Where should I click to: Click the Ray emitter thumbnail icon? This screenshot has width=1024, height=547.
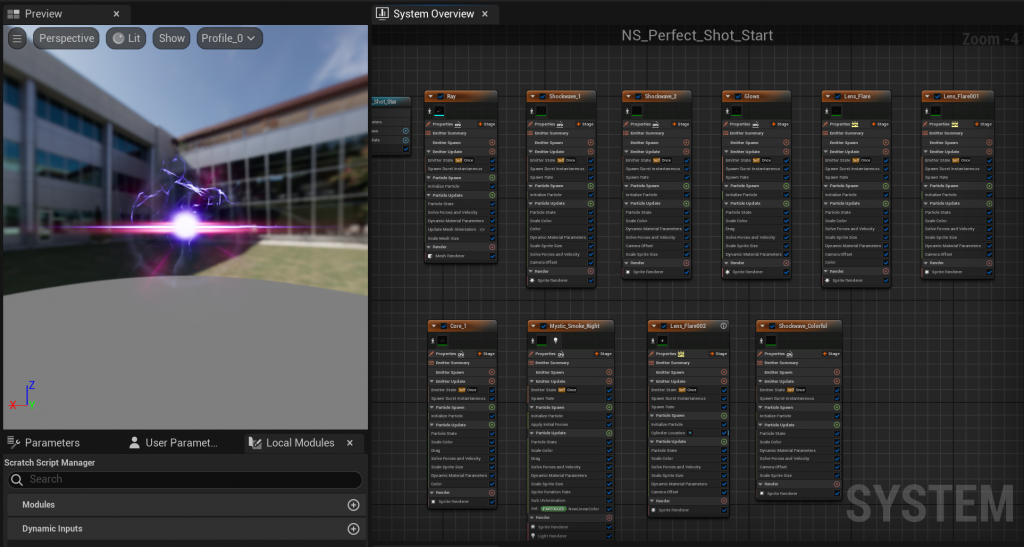tap(439, 111)
